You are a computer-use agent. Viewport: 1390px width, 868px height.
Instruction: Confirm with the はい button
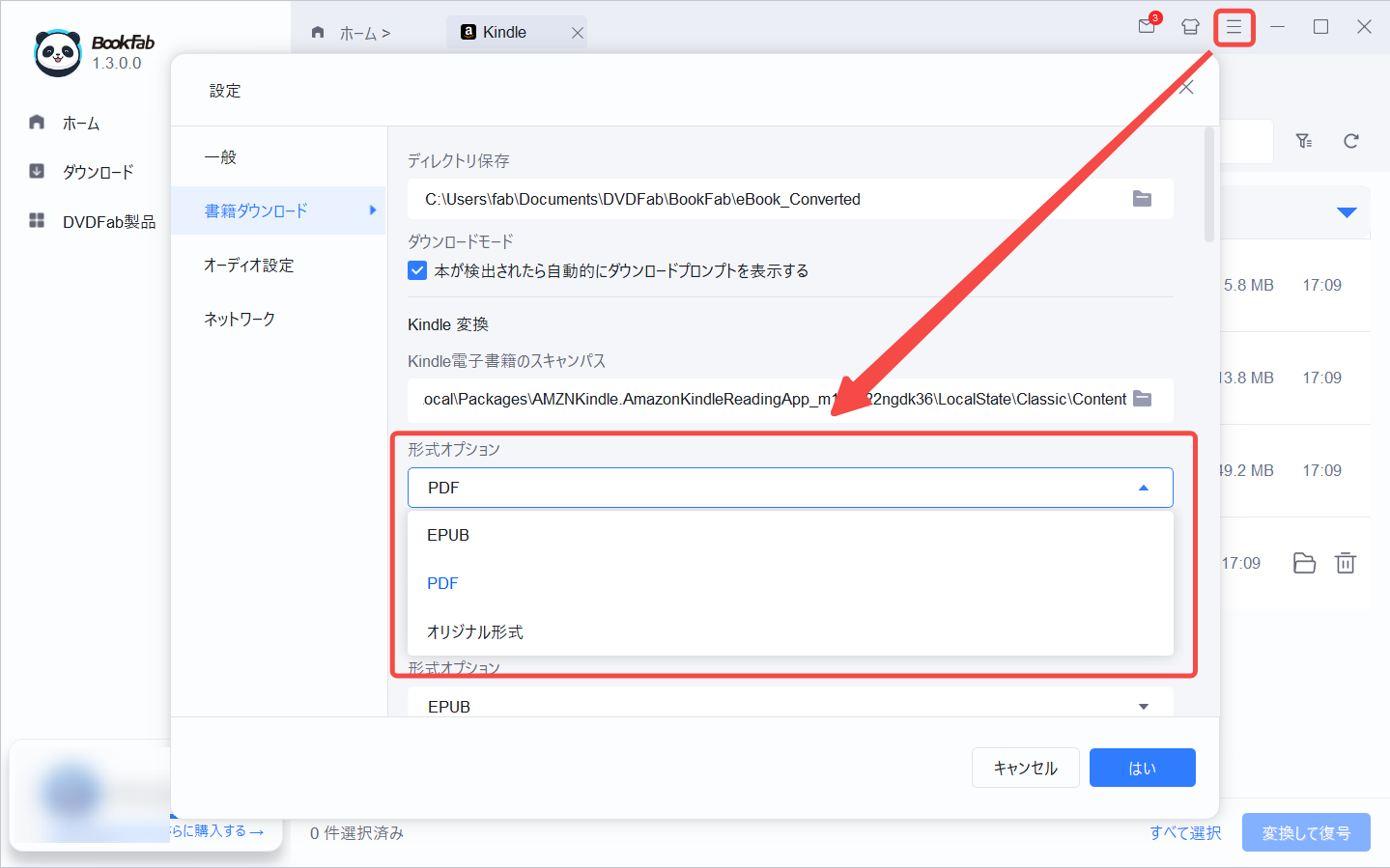pos(1142,768)
